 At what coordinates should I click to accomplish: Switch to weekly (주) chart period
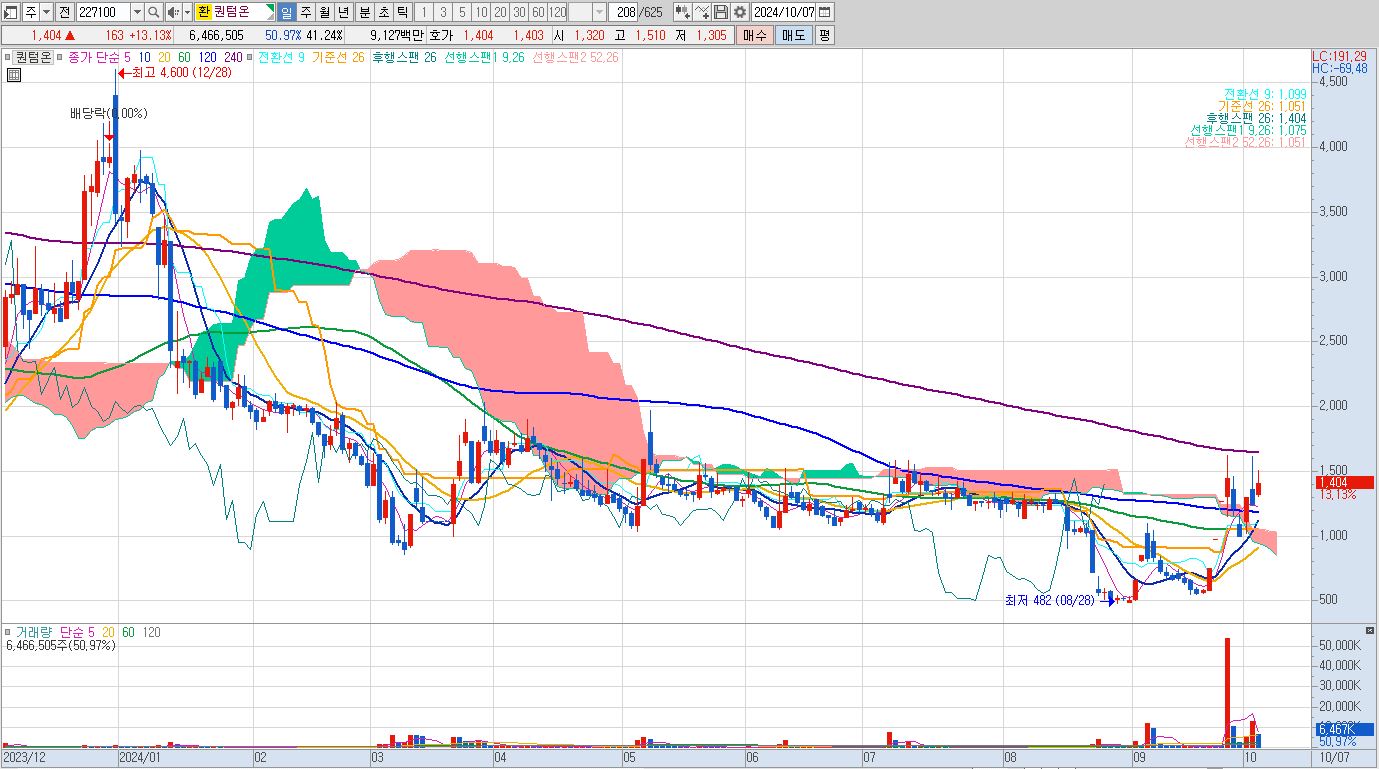306,12
